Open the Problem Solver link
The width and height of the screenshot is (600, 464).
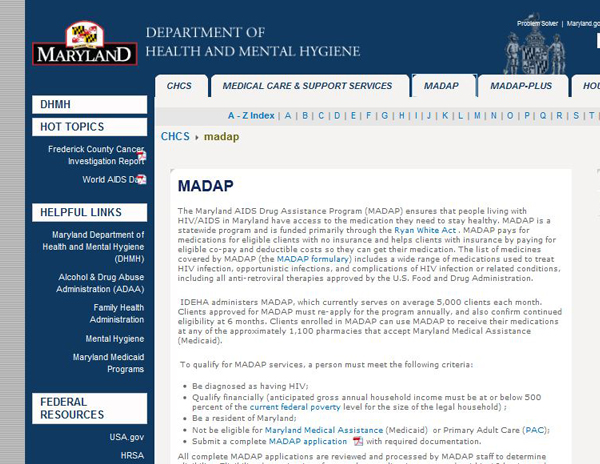537,24
